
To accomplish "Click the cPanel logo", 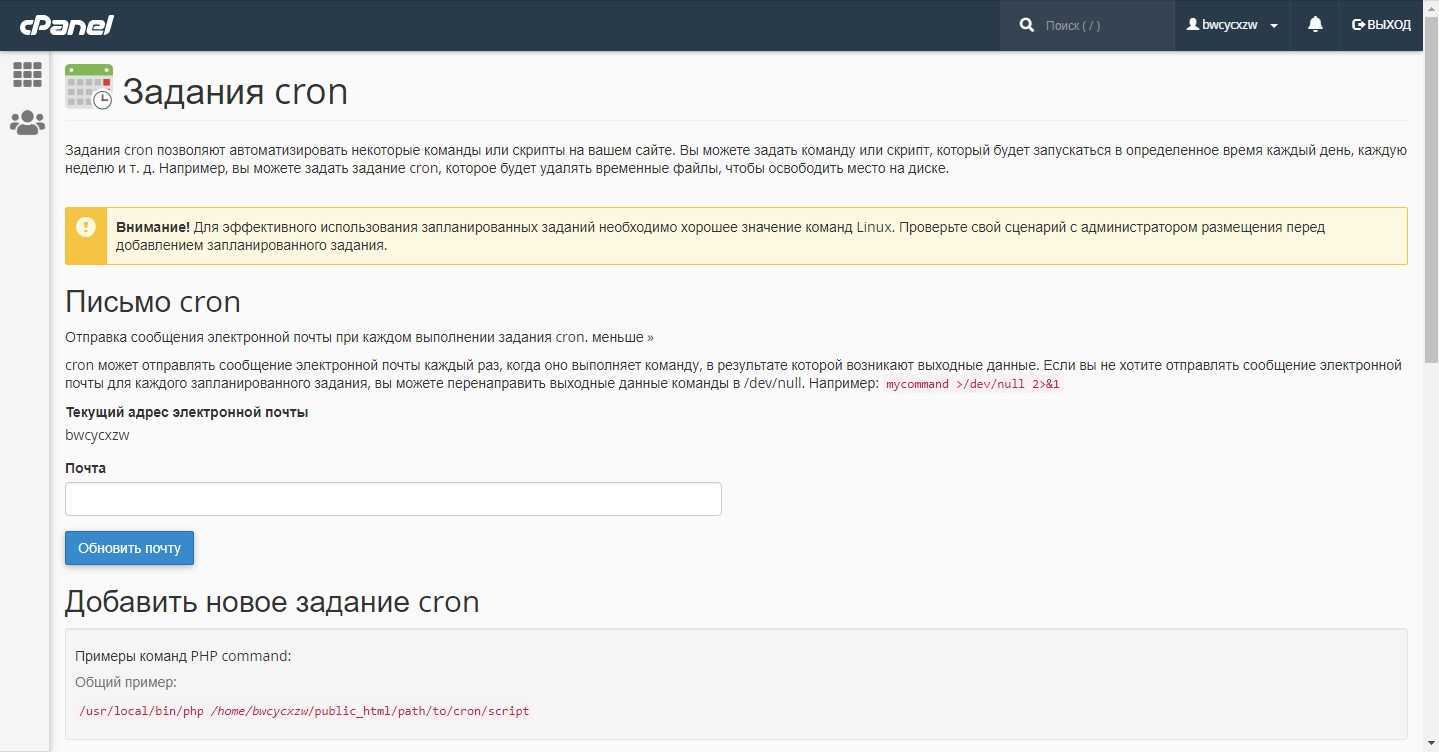I will [67, 25].
